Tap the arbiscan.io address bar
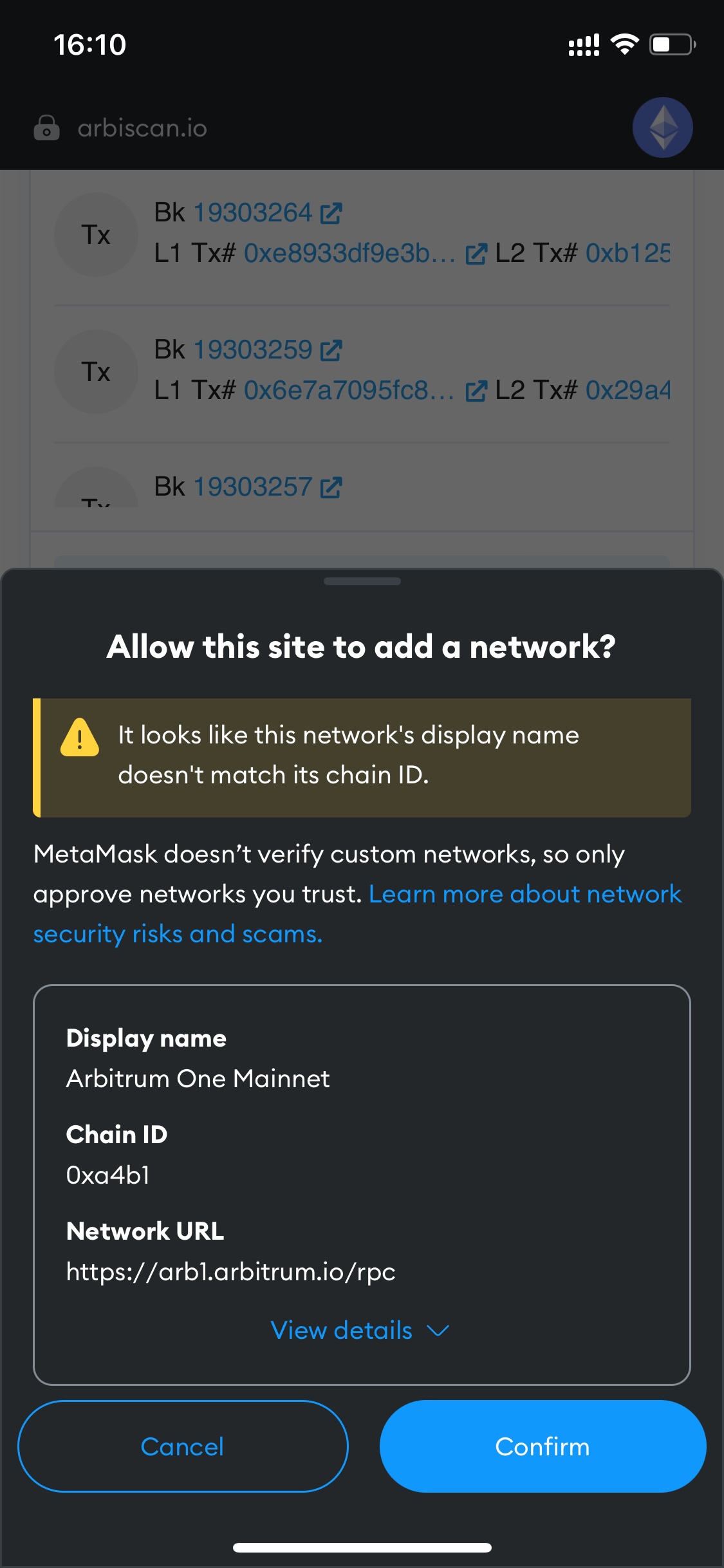The image size is (724, 1568). [142, 128]
